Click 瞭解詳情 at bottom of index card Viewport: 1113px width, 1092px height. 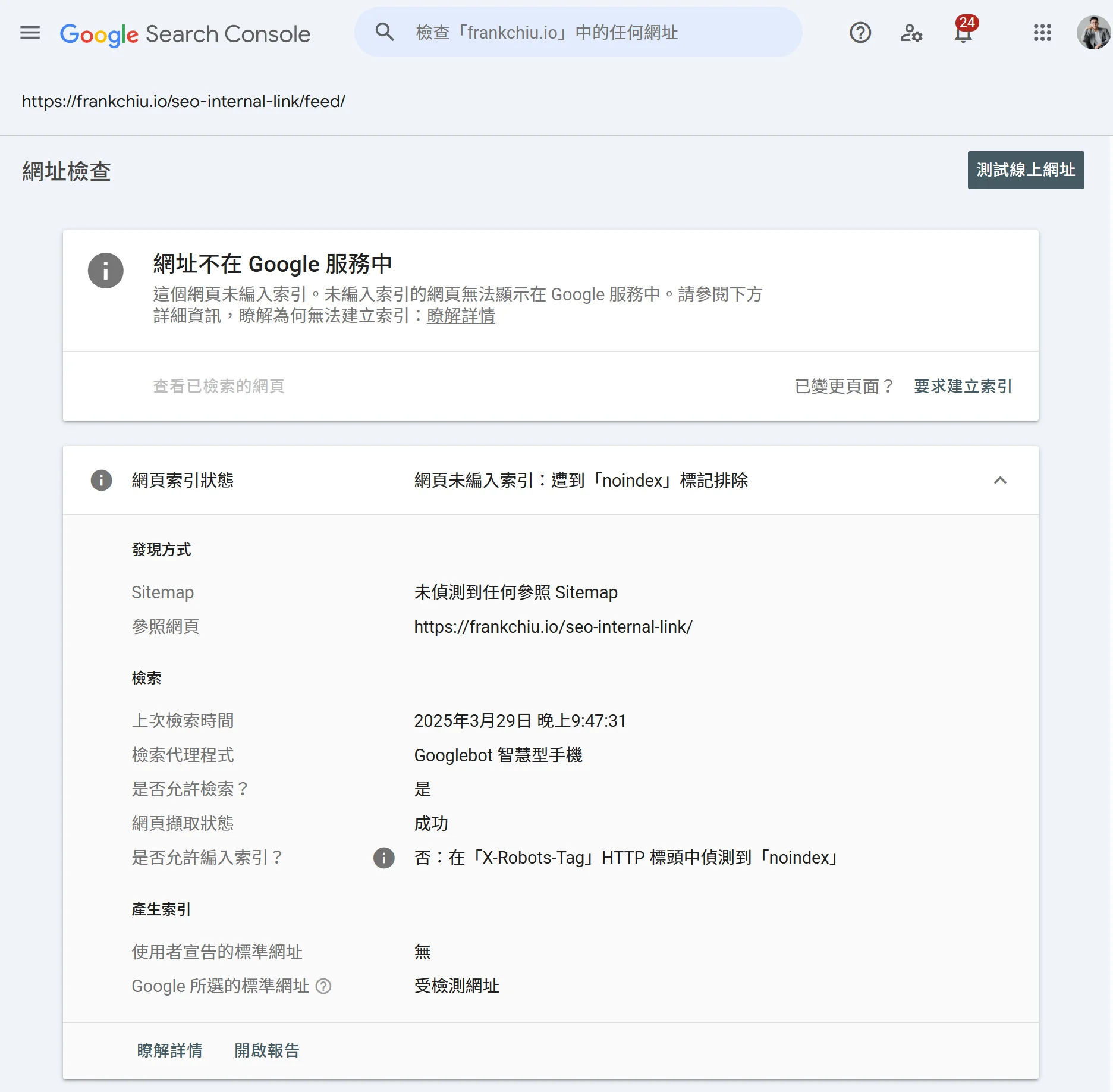(x=169, y=1050)
